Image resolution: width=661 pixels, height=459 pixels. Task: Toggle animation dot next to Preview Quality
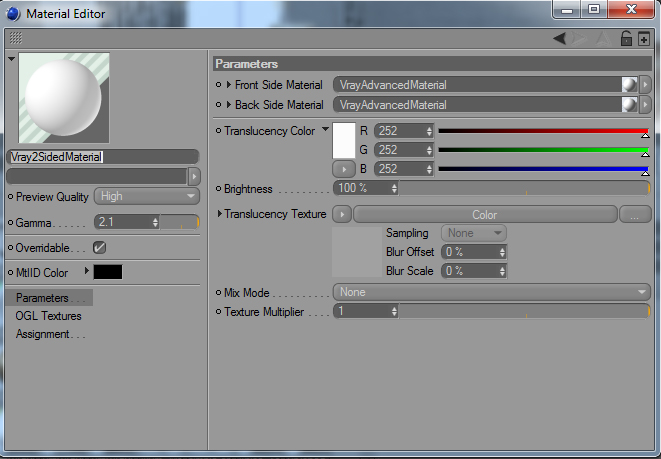tap(11, 196)
